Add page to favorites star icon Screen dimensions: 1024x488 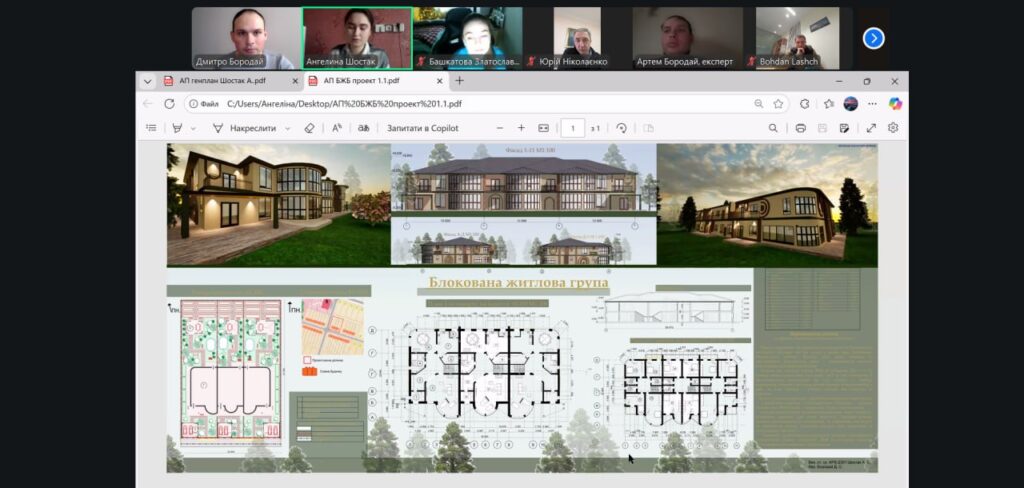[778, 103]
